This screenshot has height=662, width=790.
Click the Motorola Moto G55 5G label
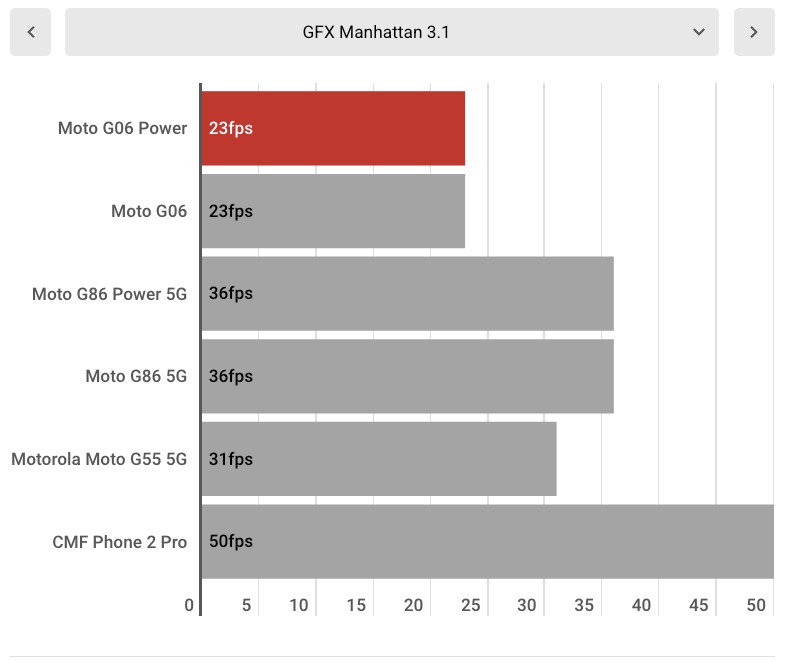99,459
